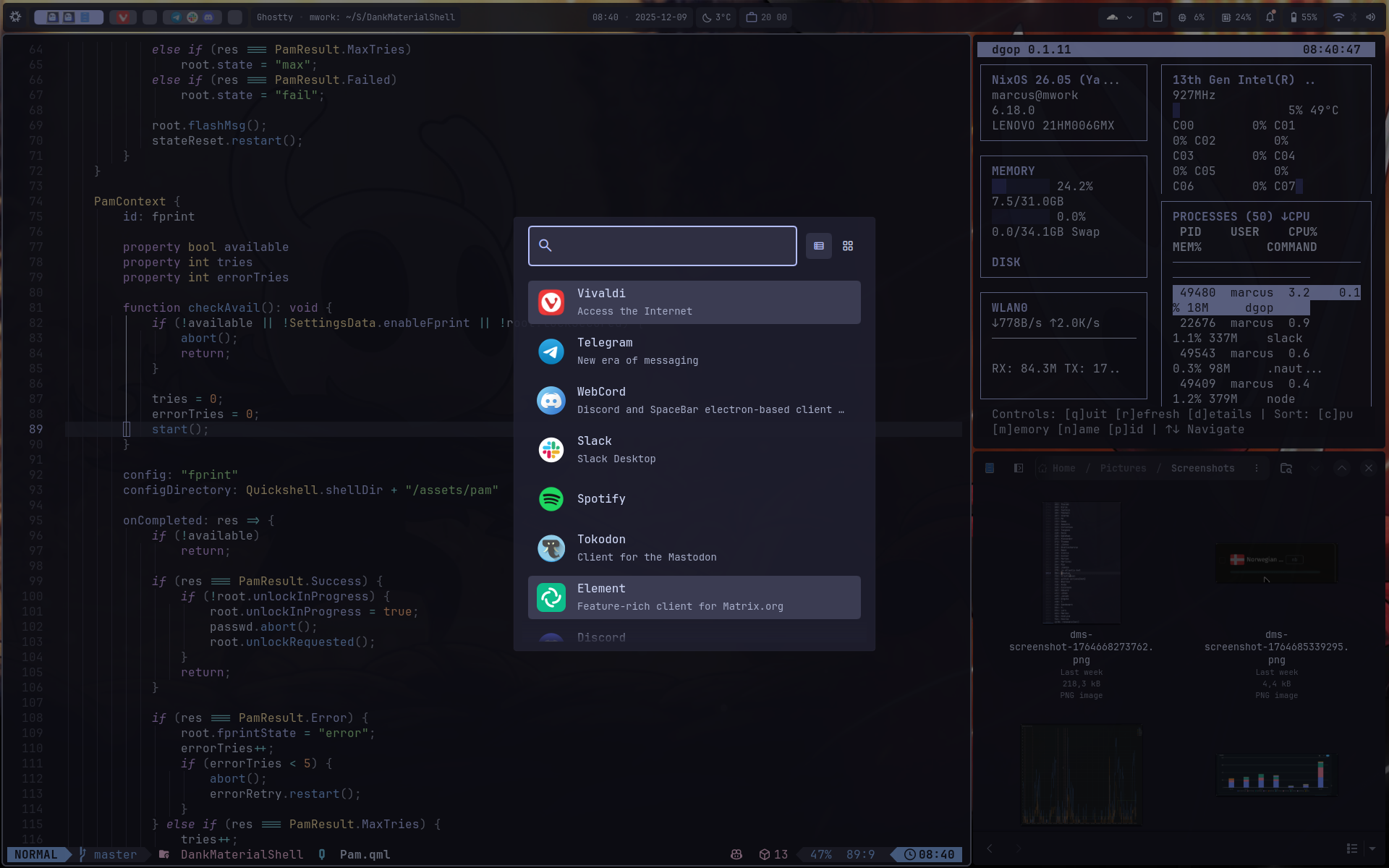Click the volume speaker icon

(x=1370, y=17)
